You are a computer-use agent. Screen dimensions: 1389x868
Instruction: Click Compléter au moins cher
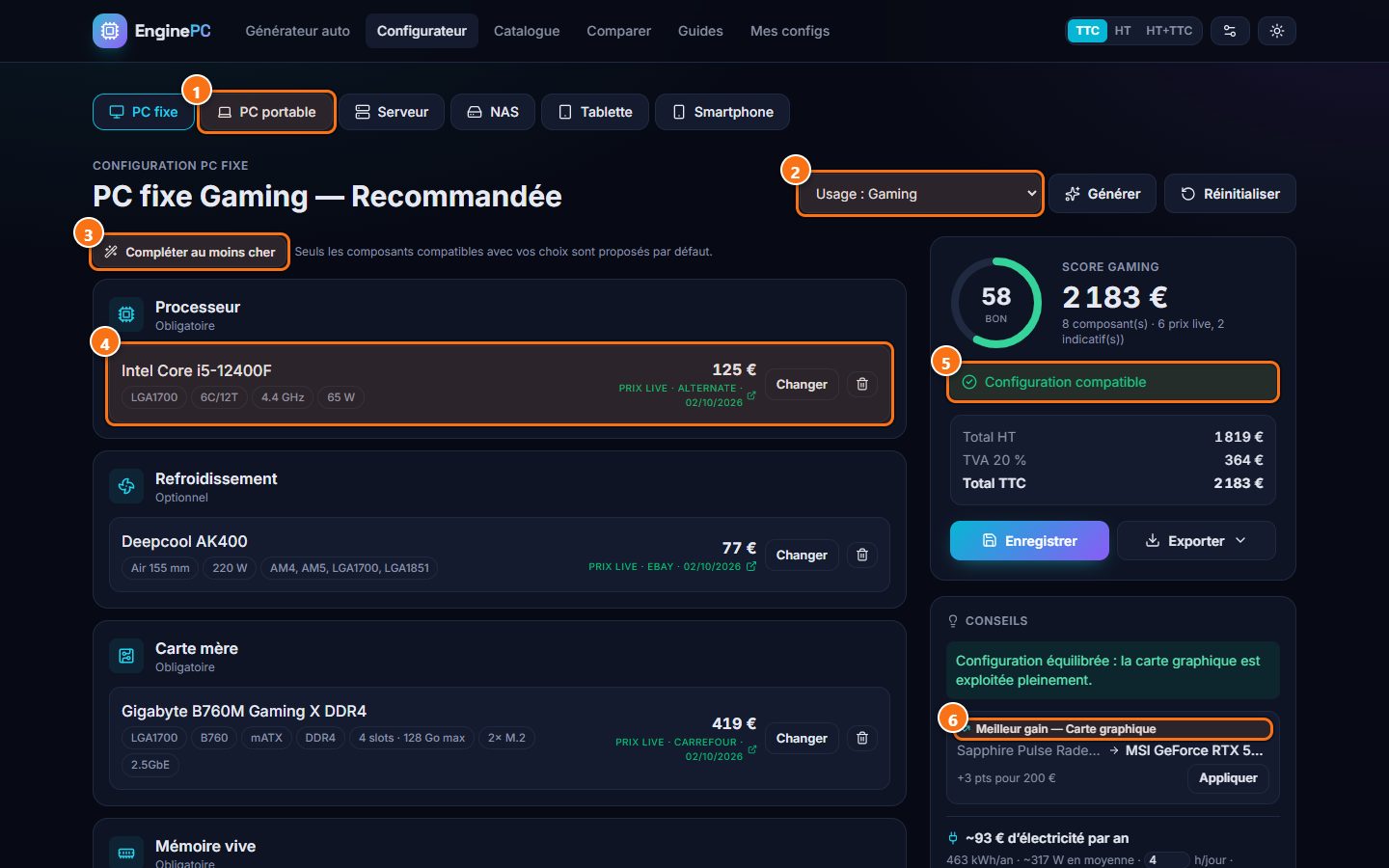pyautogui.click(x=190, y=252)
